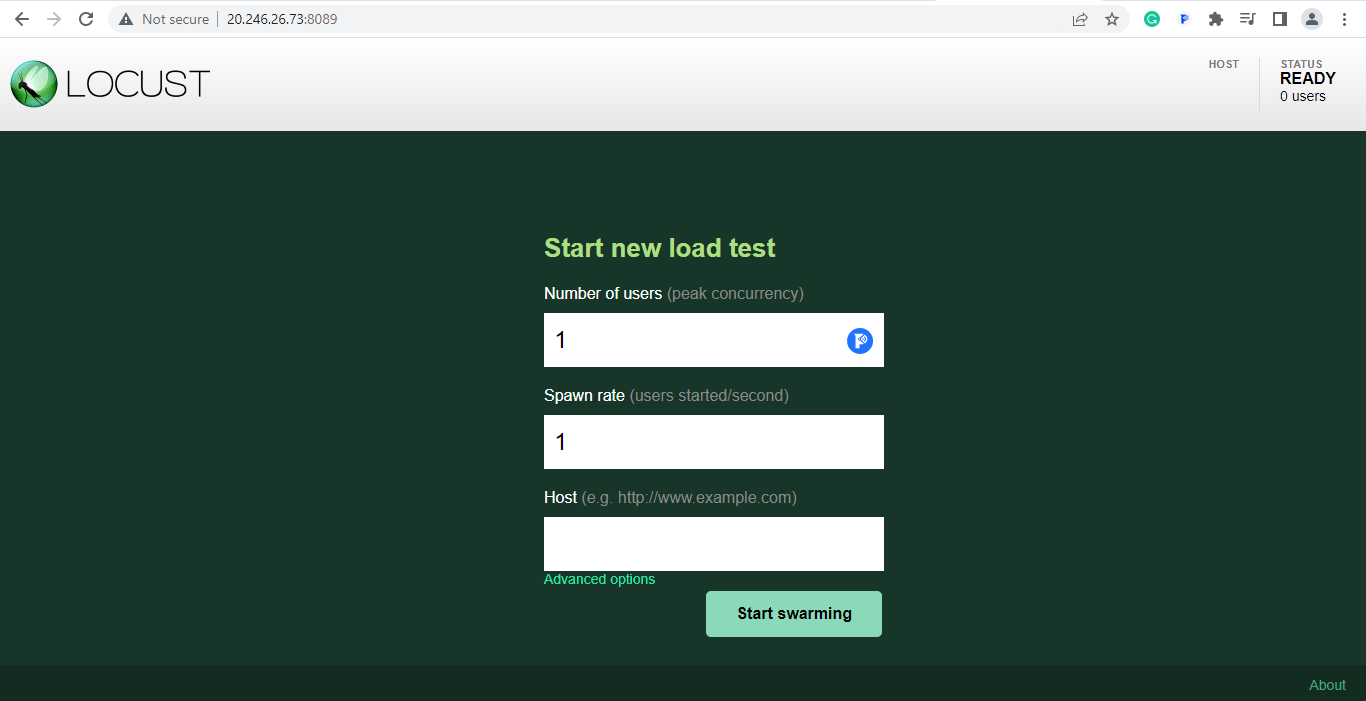Open the Grammarly extension icon
This screenshot has width=1366, height=701.
[x=1151, y=18]
